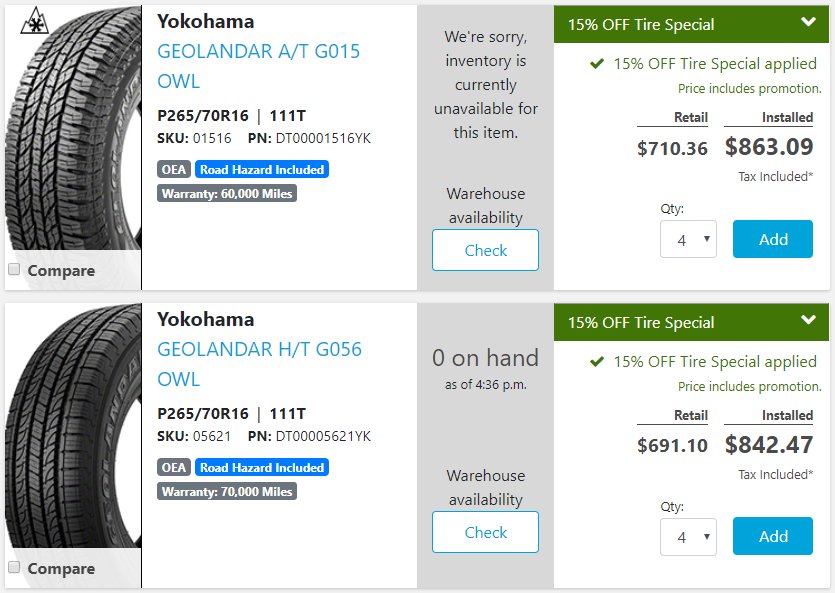The image size is (835, 593).
Task: Open Qty dropdown for Geolandar H/T tire
Action: [x=688, y=537]
